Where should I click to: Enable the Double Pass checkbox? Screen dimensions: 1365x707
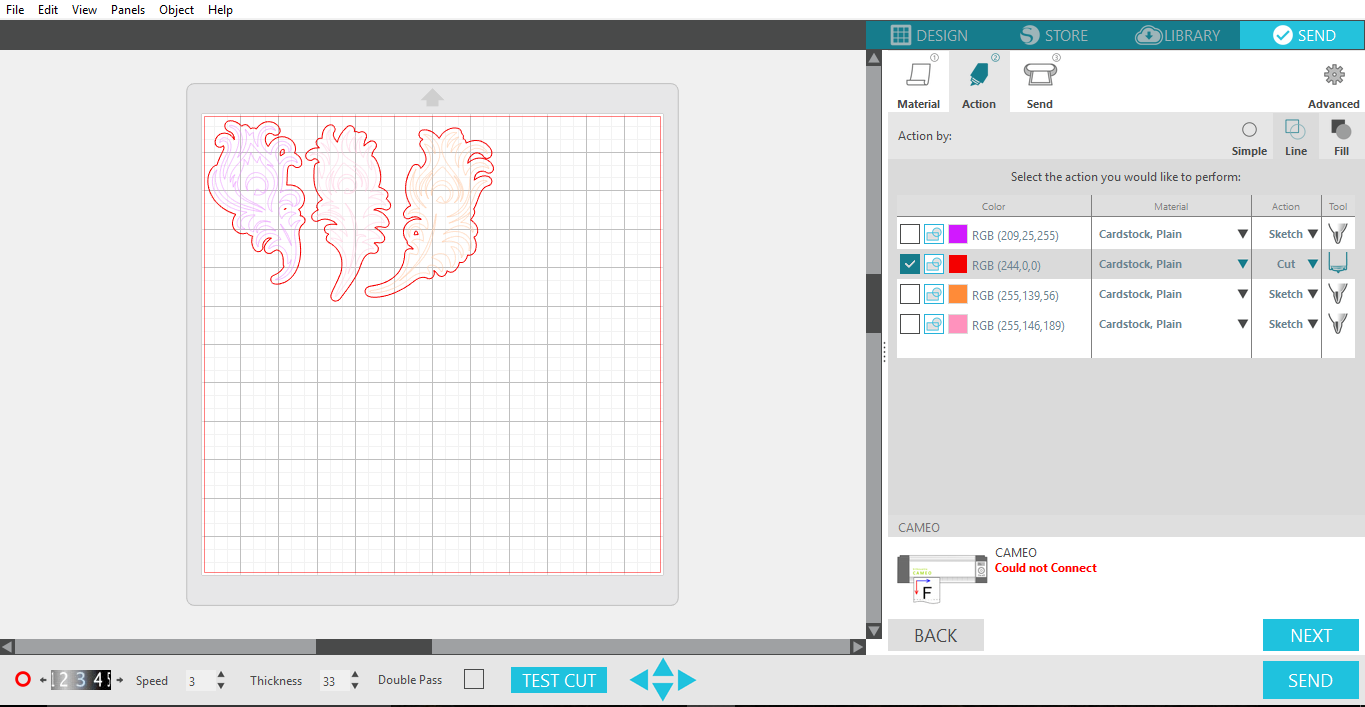tap(473, 679)
